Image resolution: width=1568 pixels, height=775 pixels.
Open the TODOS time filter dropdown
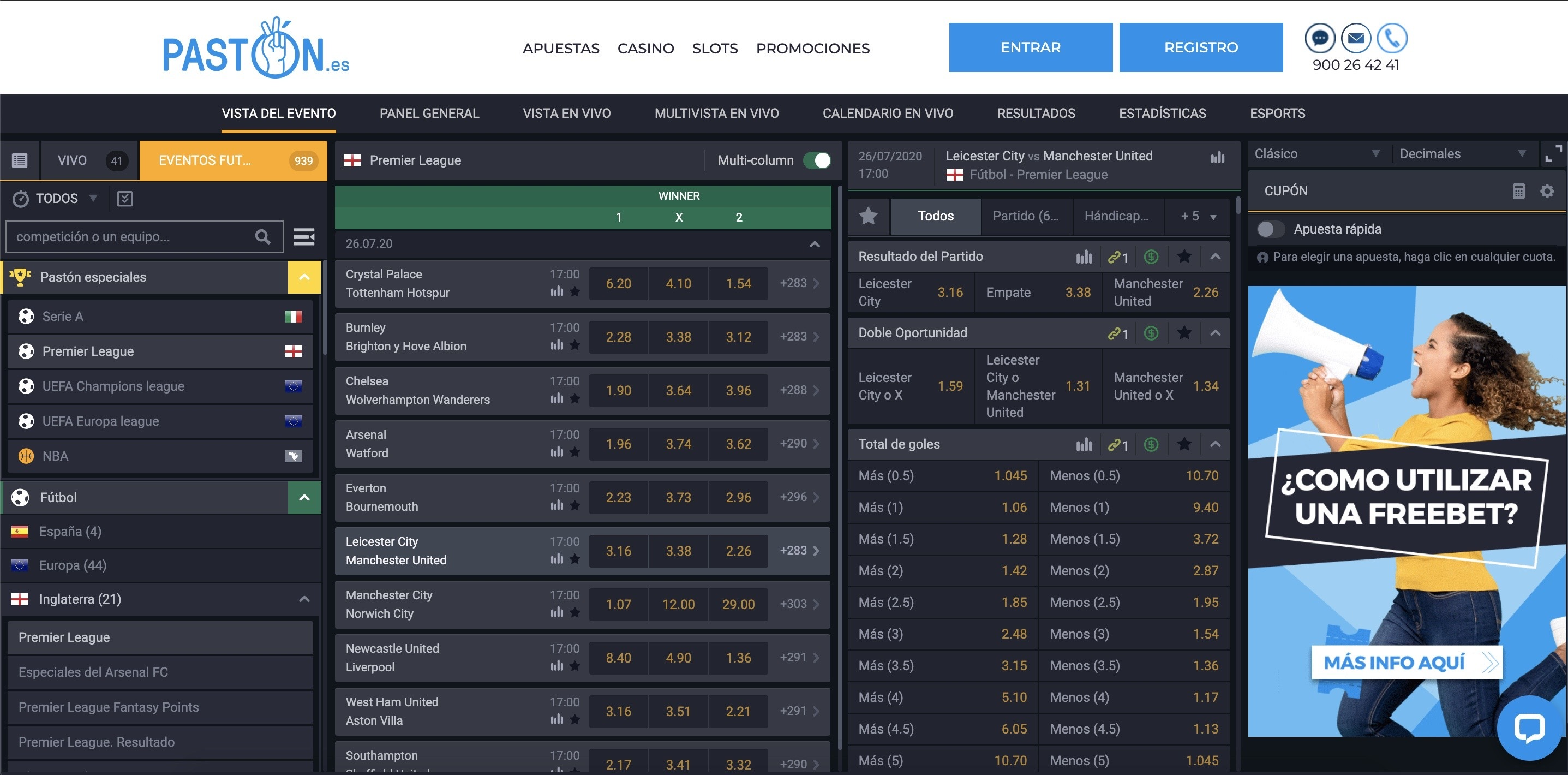click(56, 199)
